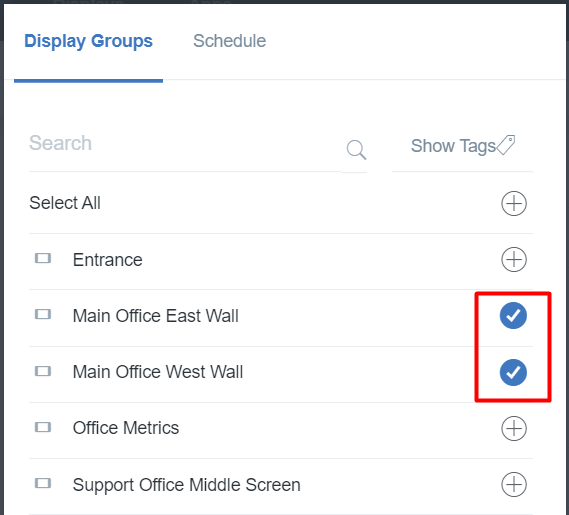Add Office Metrics using its plus icon
This screenshot has height=515, width=569.
pyautogui.click(x=514, y=428)
